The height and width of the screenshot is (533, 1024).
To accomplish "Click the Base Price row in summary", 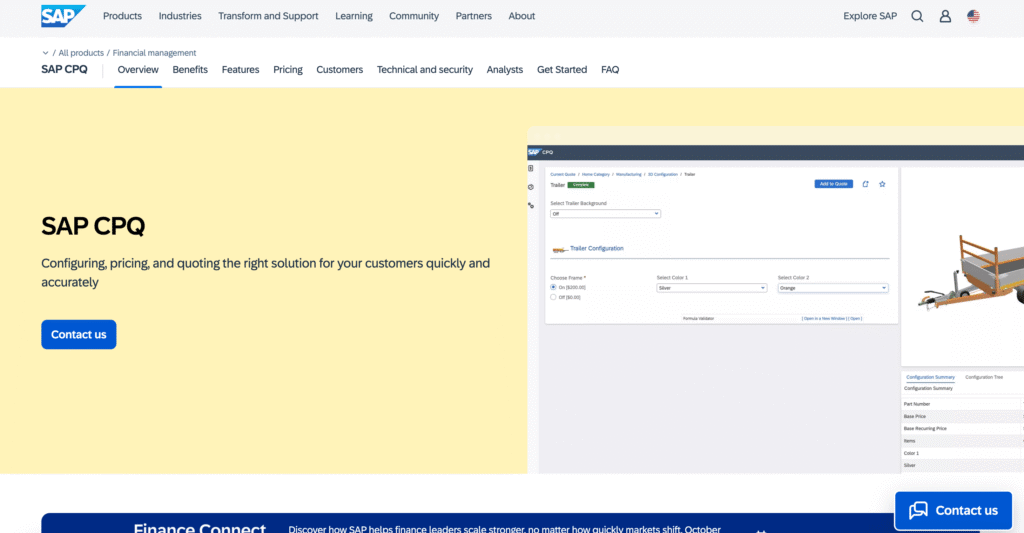I will pyautogui.click(x=963, y=417).
